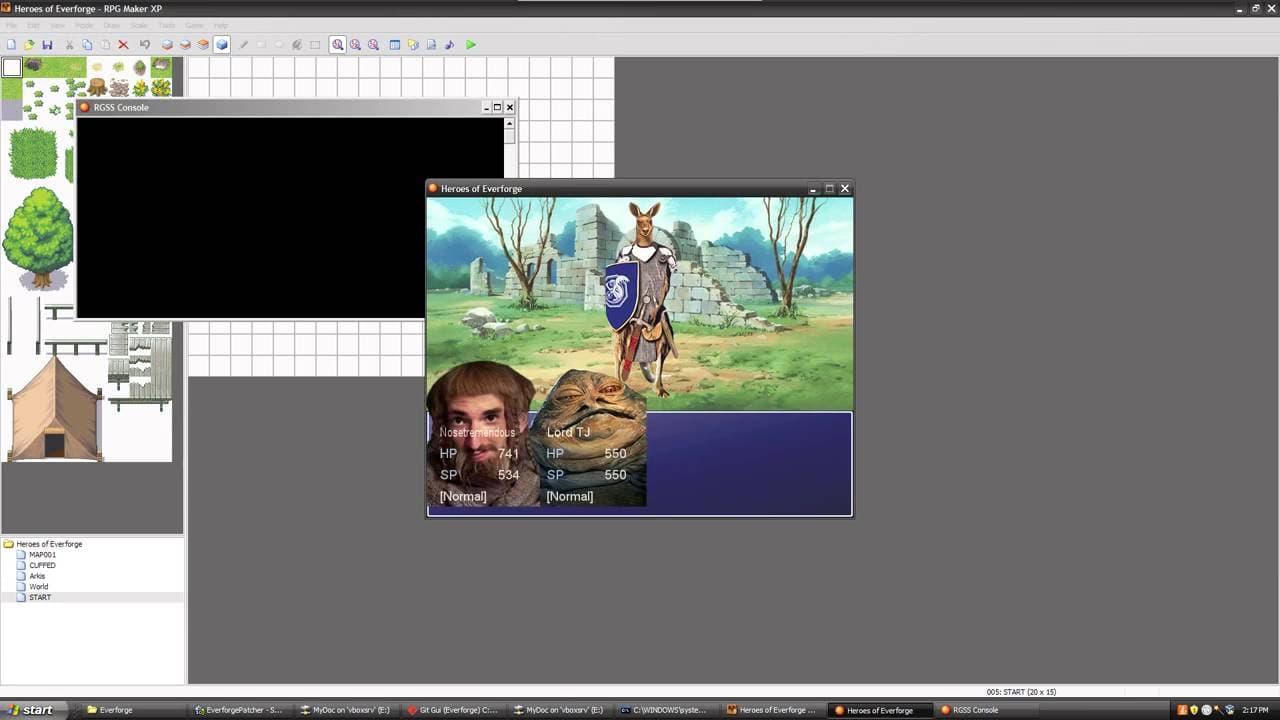Image resolution: width=1280 pixels, height=720 pixels.
Task: Click the Nosetremendous character name in battle status
Action: pyautogui.click(x=477, y=432)
